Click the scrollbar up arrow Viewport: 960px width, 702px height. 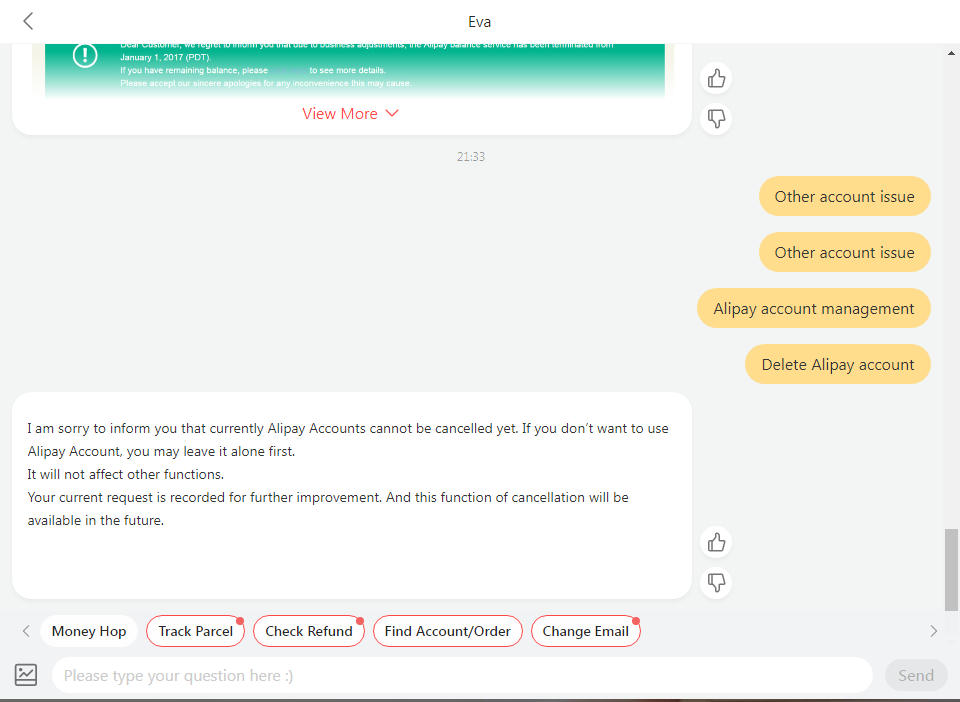(951, 53)
